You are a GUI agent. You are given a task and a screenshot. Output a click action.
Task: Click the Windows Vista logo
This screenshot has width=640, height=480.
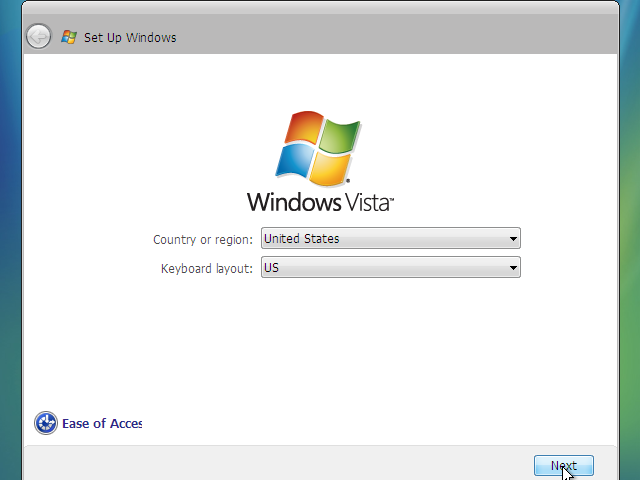(320, 161)
